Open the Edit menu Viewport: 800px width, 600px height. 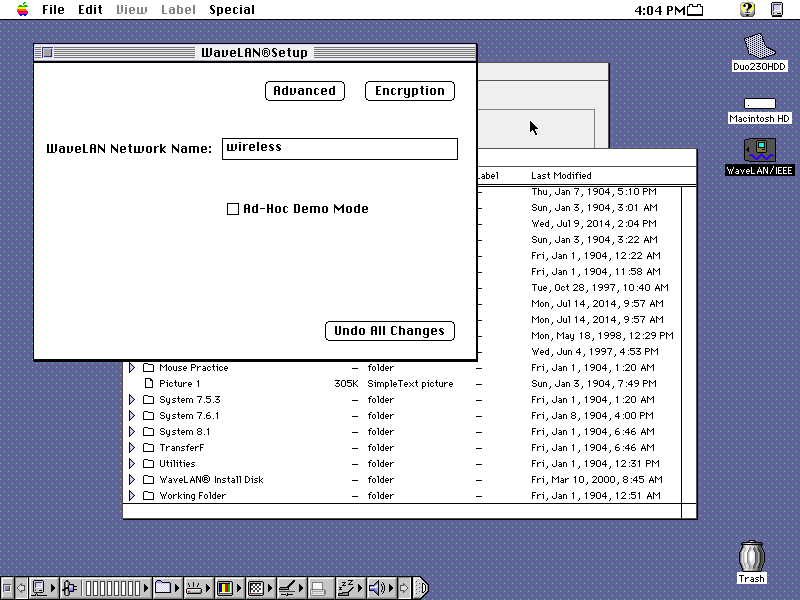coord(90,10)
